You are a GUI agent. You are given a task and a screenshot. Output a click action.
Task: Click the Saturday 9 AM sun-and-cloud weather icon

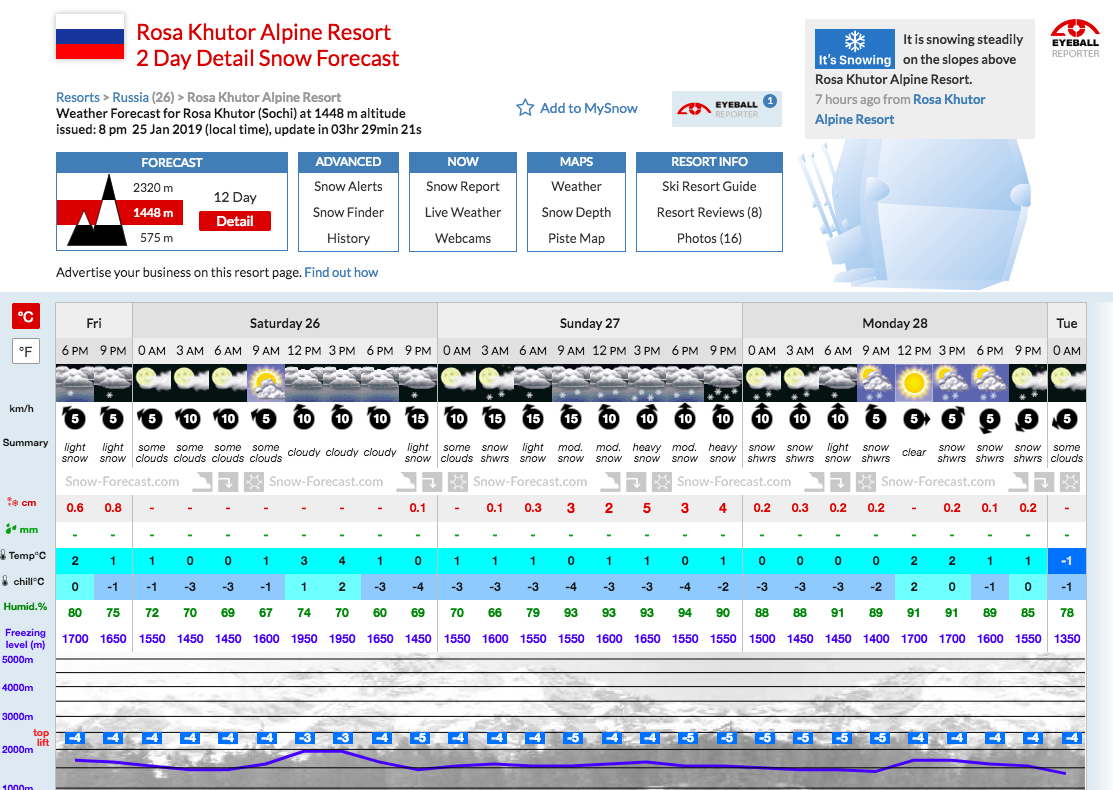(266, 383)
